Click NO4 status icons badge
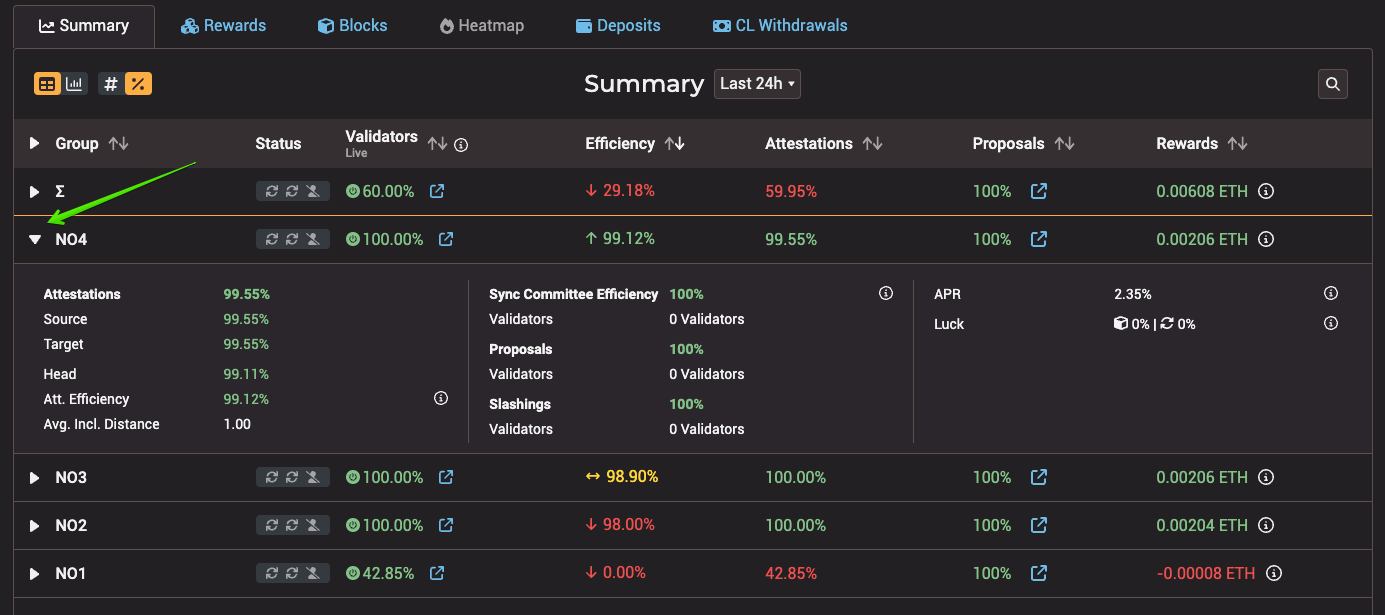 coord(293,239)
